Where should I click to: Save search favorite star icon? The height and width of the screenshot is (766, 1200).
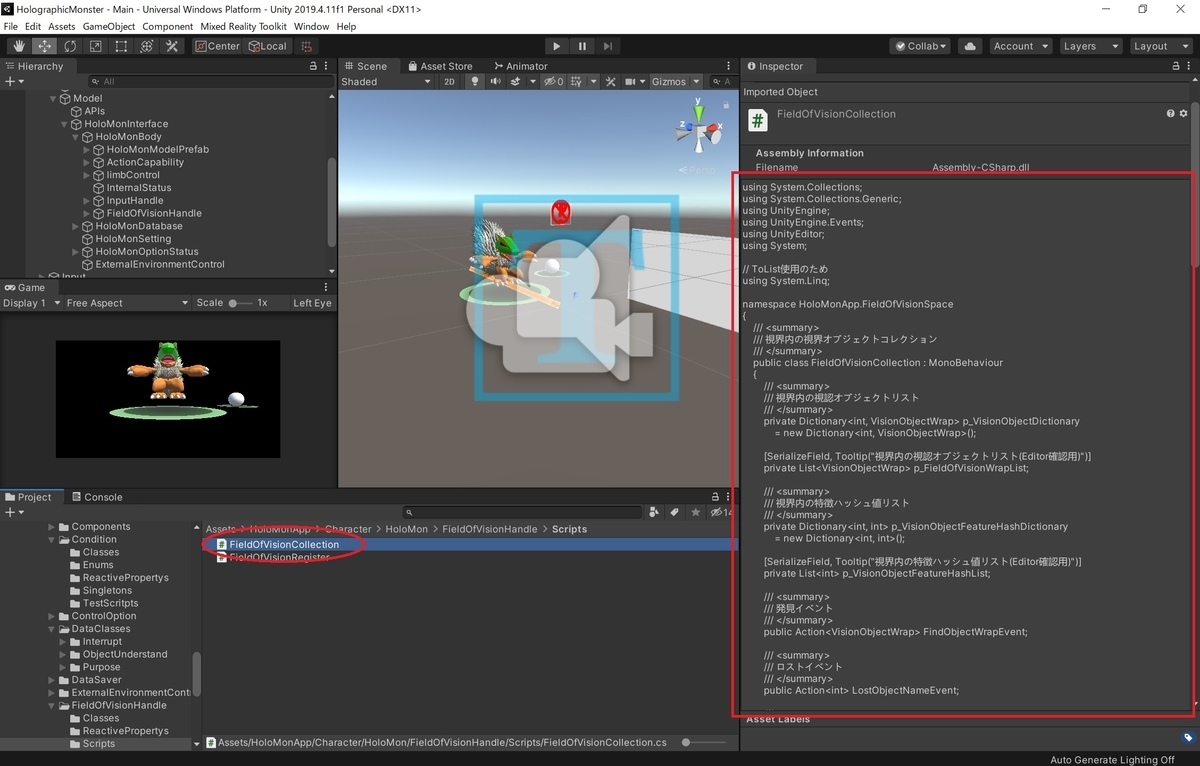pos(695,512)
